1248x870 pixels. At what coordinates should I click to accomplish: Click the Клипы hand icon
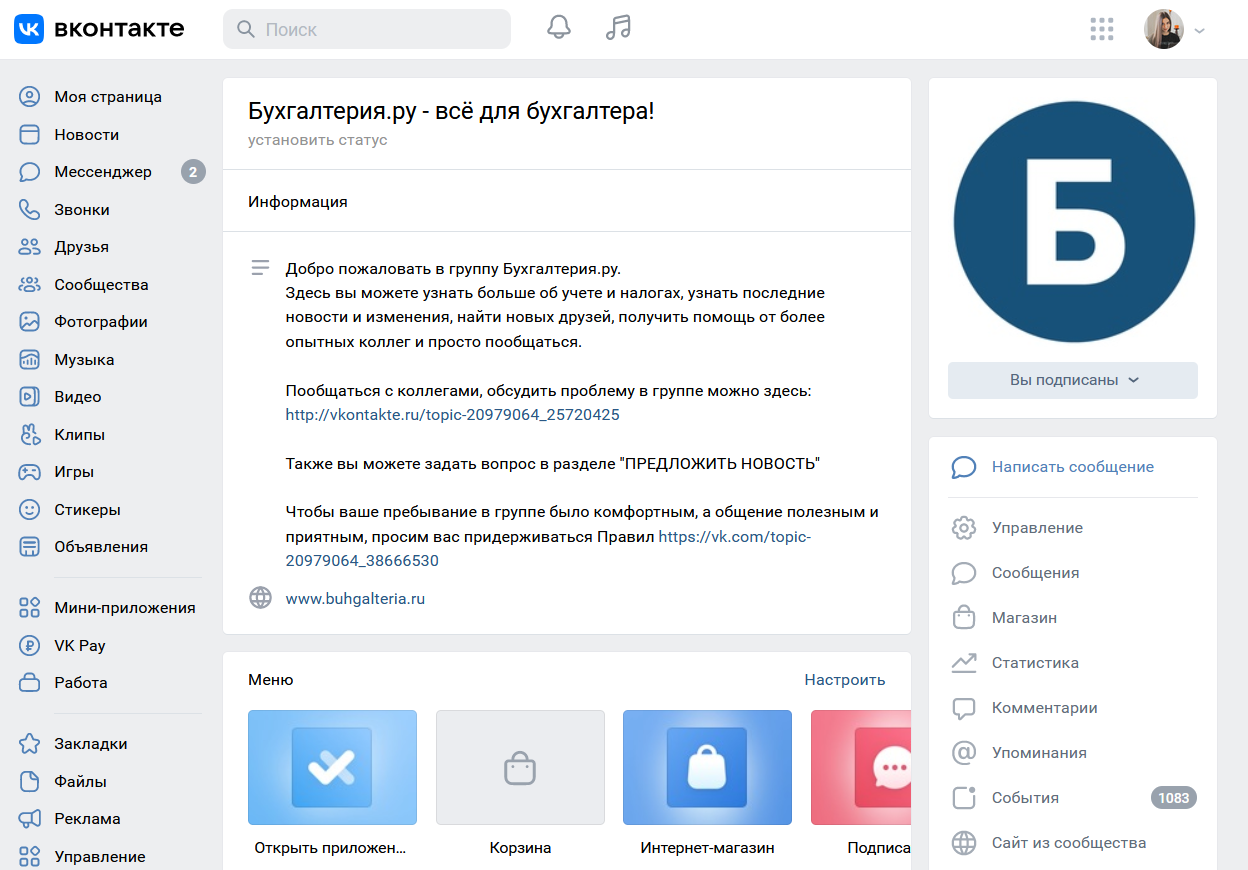pos(30,435)
